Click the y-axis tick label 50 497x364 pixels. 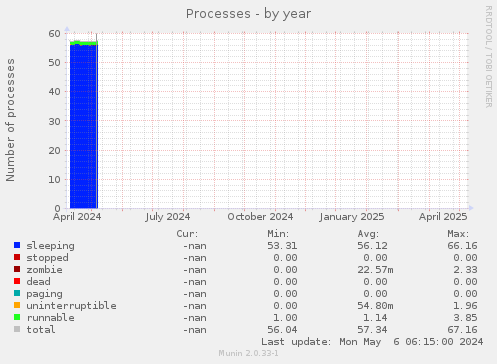coord(55,63)
